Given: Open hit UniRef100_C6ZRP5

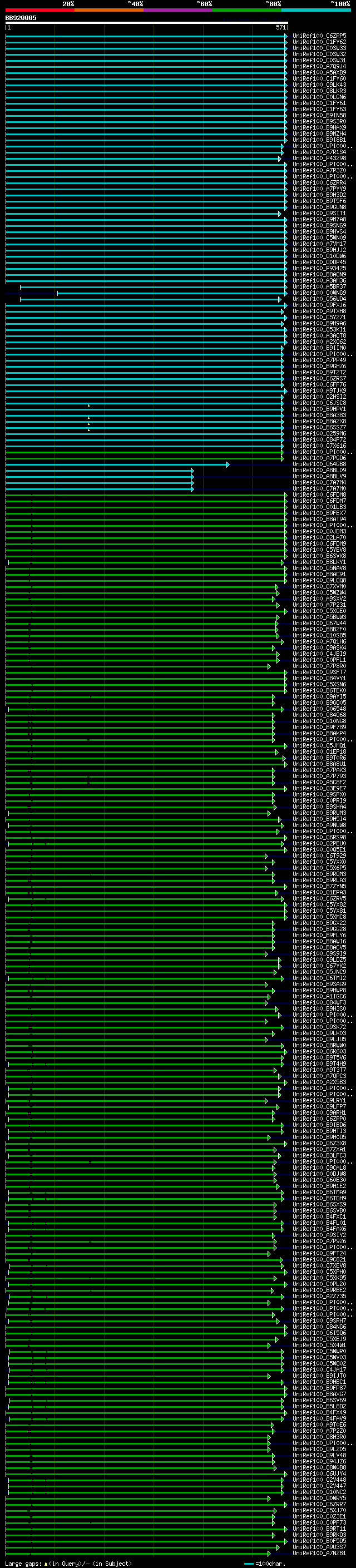Looking at the screenshot, I should click(x=319, y=36).
